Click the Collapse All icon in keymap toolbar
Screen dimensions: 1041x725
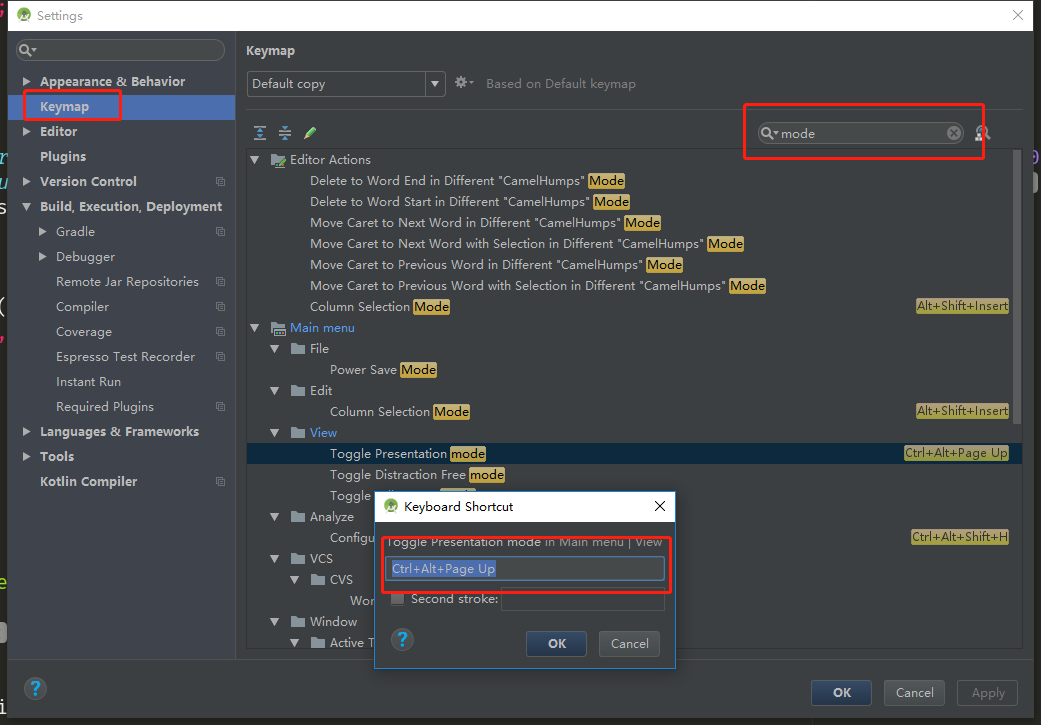point(285,133)
